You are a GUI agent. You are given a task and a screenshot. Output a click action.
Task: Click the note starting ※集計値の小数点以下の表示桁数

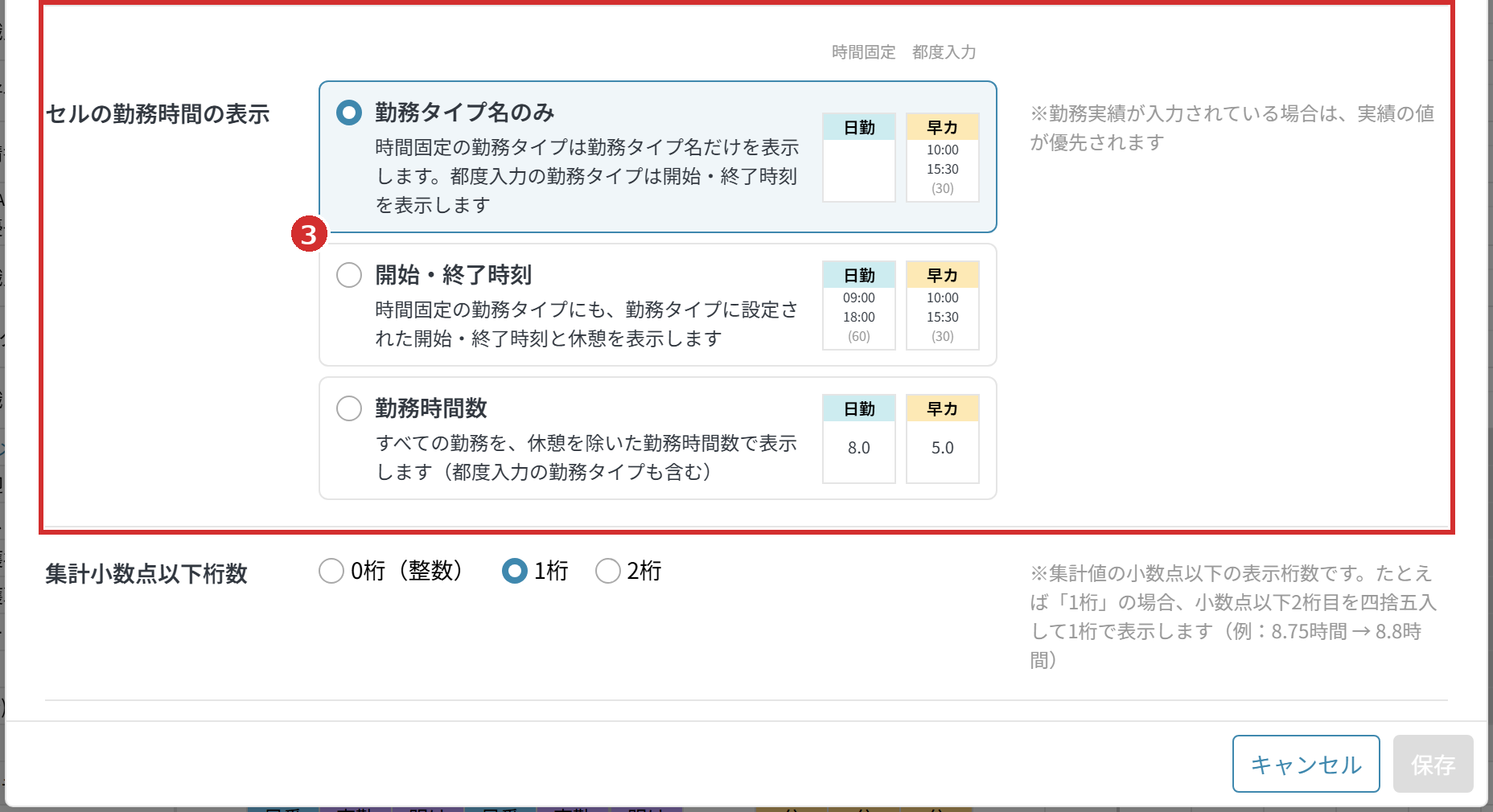[1233, 617]
